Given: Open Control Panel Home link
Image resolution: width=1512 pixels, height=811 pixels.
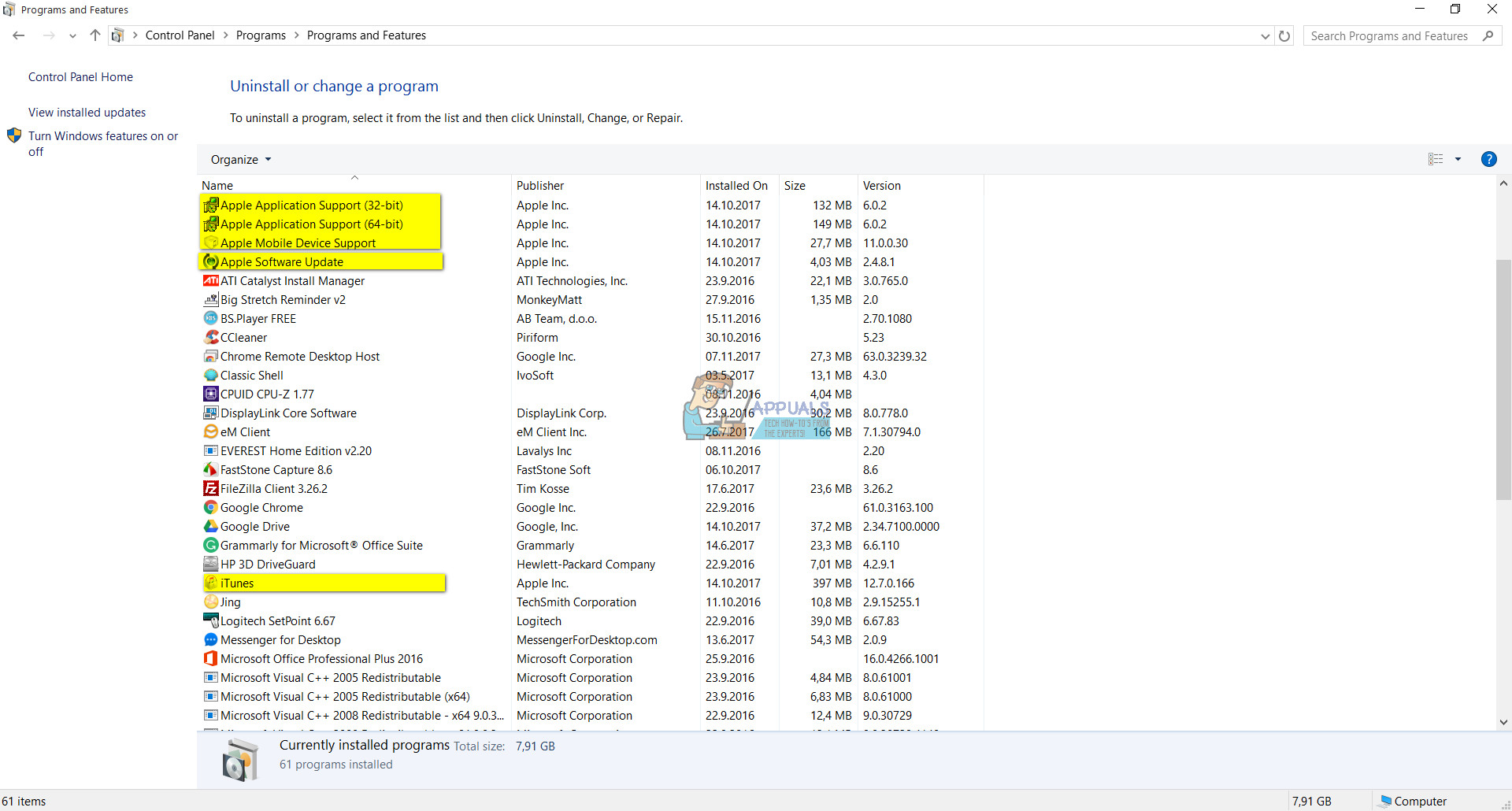Looking at the screenshot, I should 80,77.
